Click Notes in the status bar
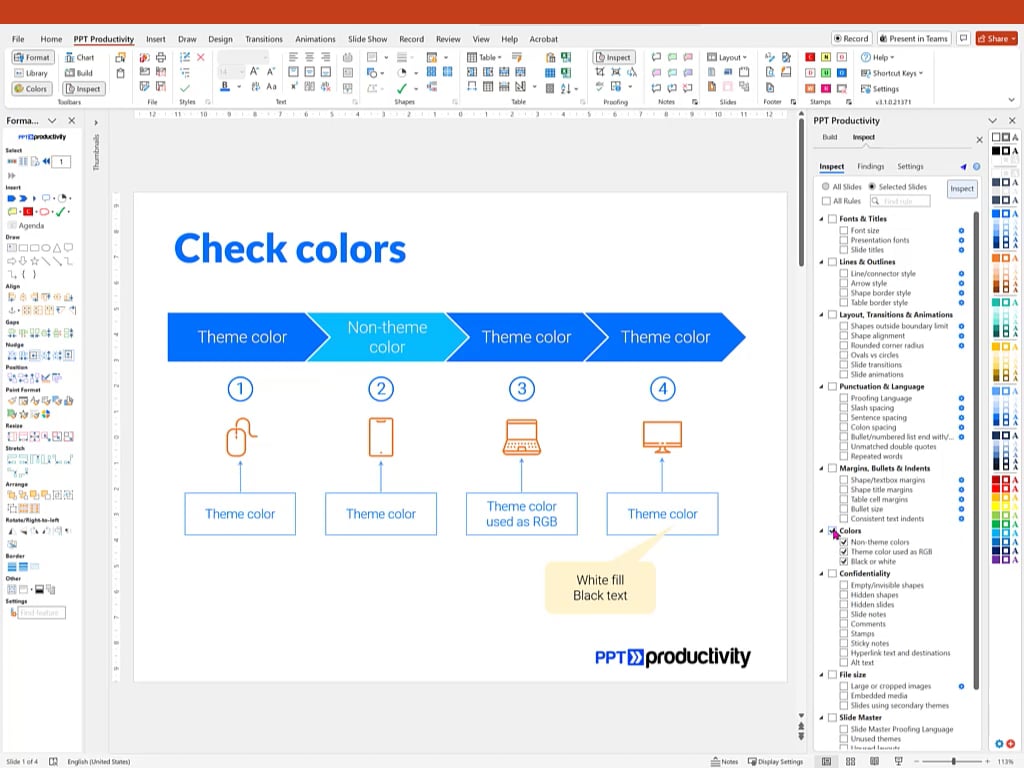 724,761
